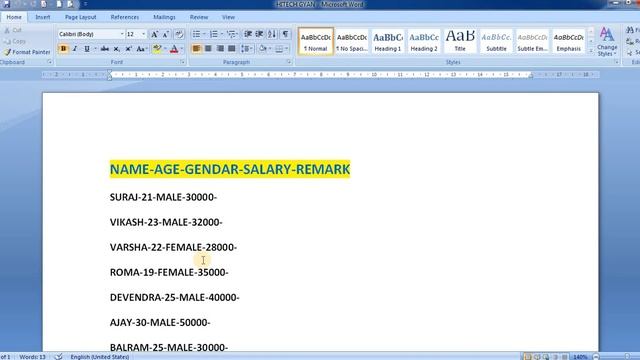The height and width of the screenshot is (360, 640).
Task: Toggle Bold formatting
Action: [63, 49]
